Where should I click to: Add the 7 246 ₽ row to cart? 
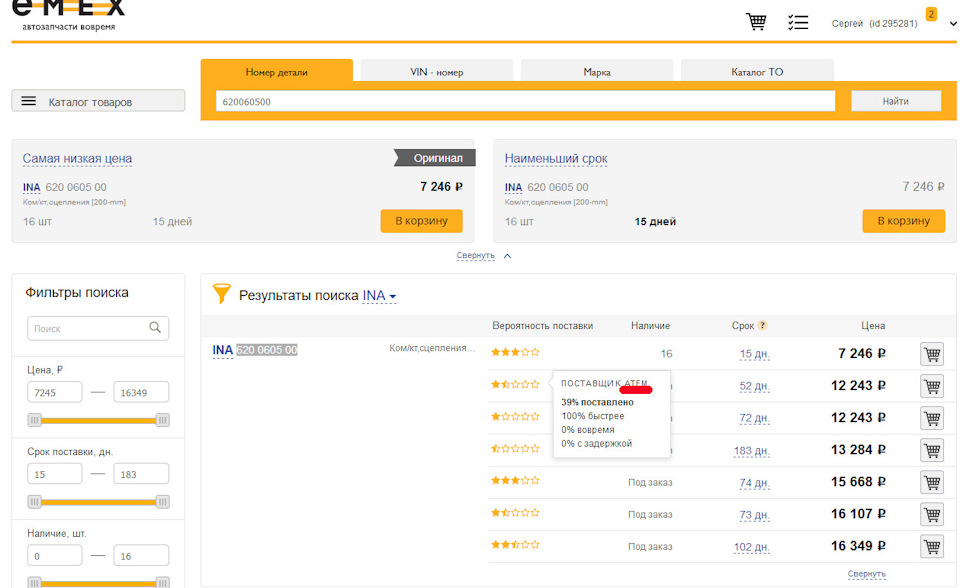(x=931, y=354)
